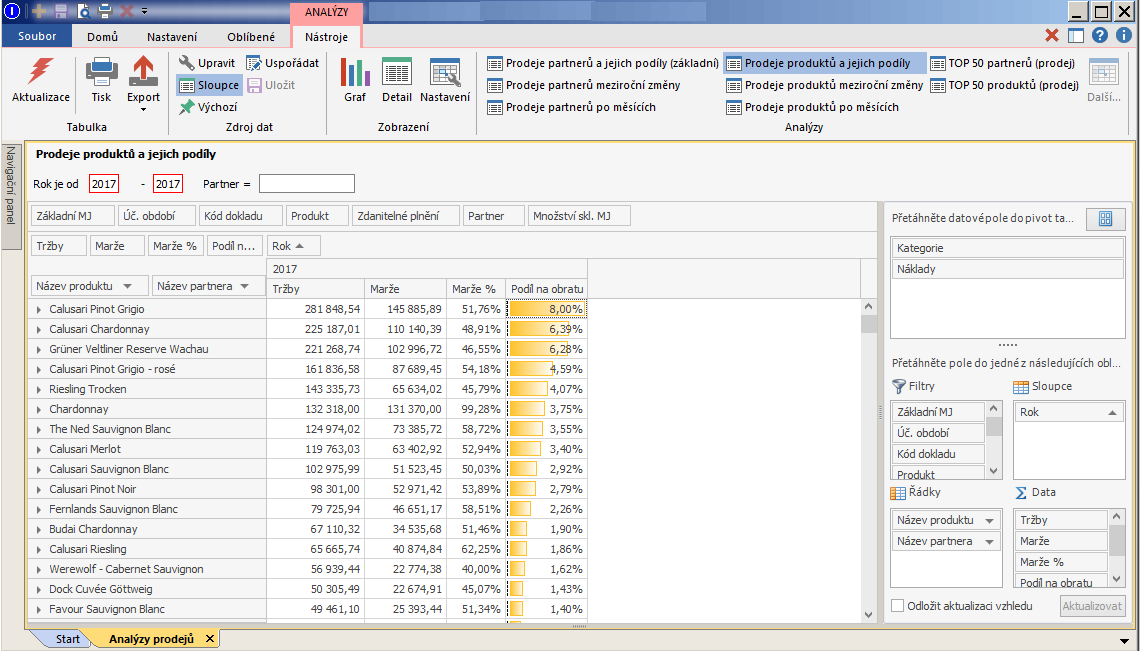Click the Aktualizace lightning icon

pos(41,72)
